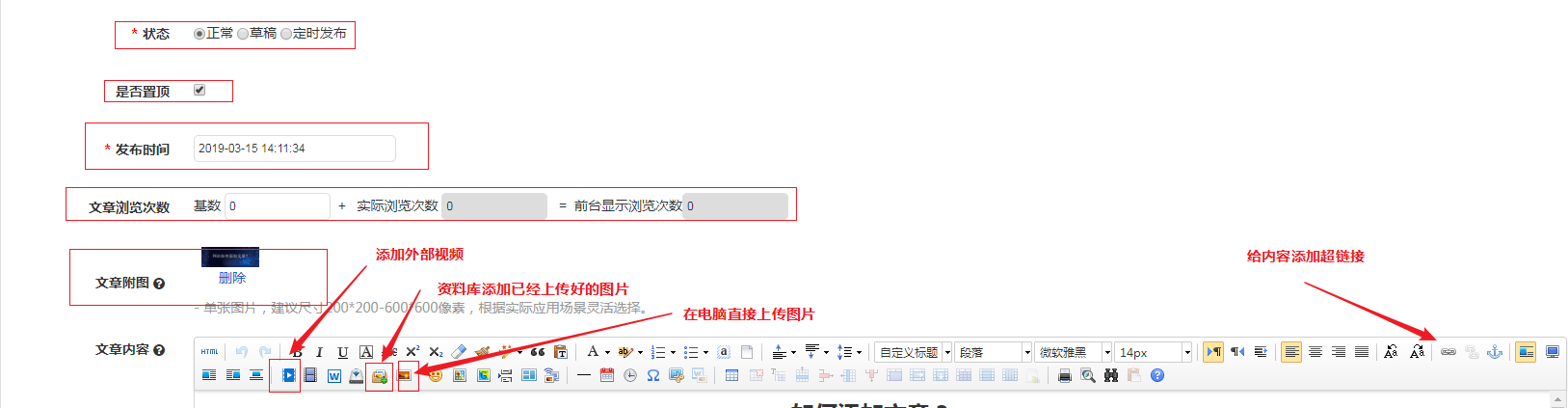Image resolution: width=1568 pixels, height=408 pixels.
Task: Switch editor to HTML source mode
Action: tap(209, 352)
